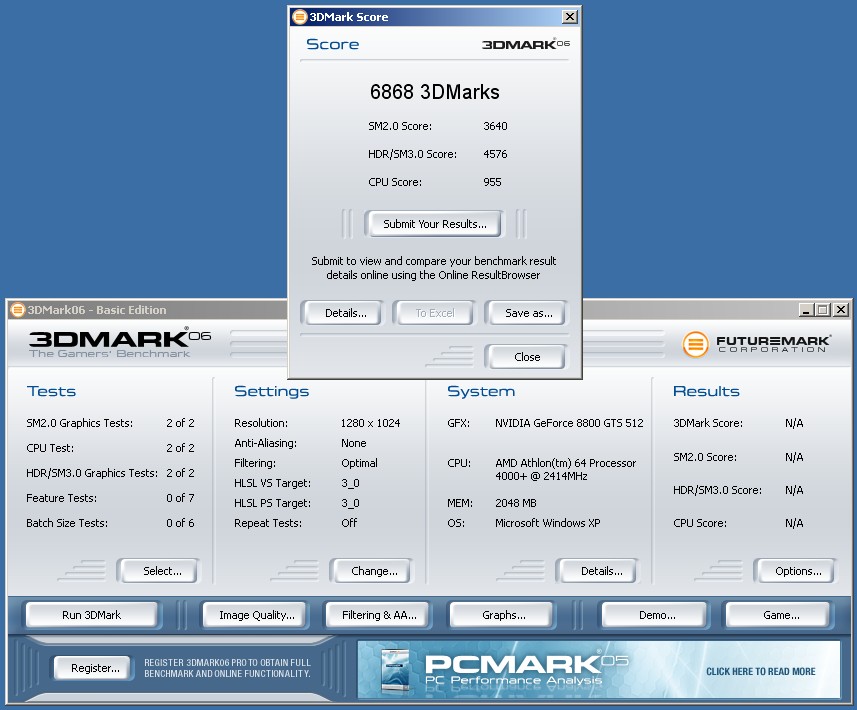Open the Graphs tool

[503, 615]
